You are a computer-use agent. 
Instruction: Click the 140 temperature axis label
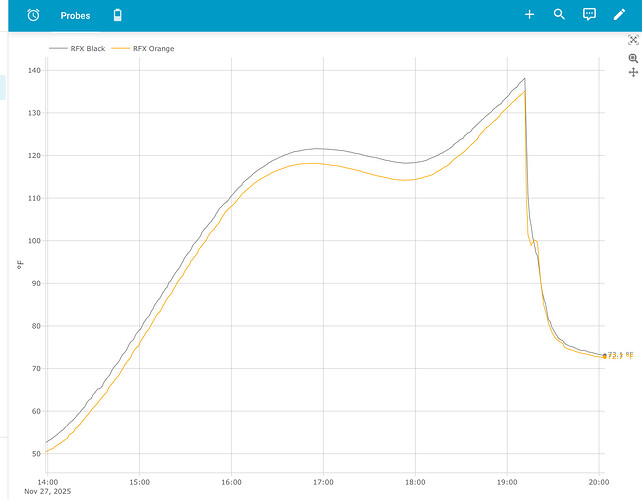(34, 70)
